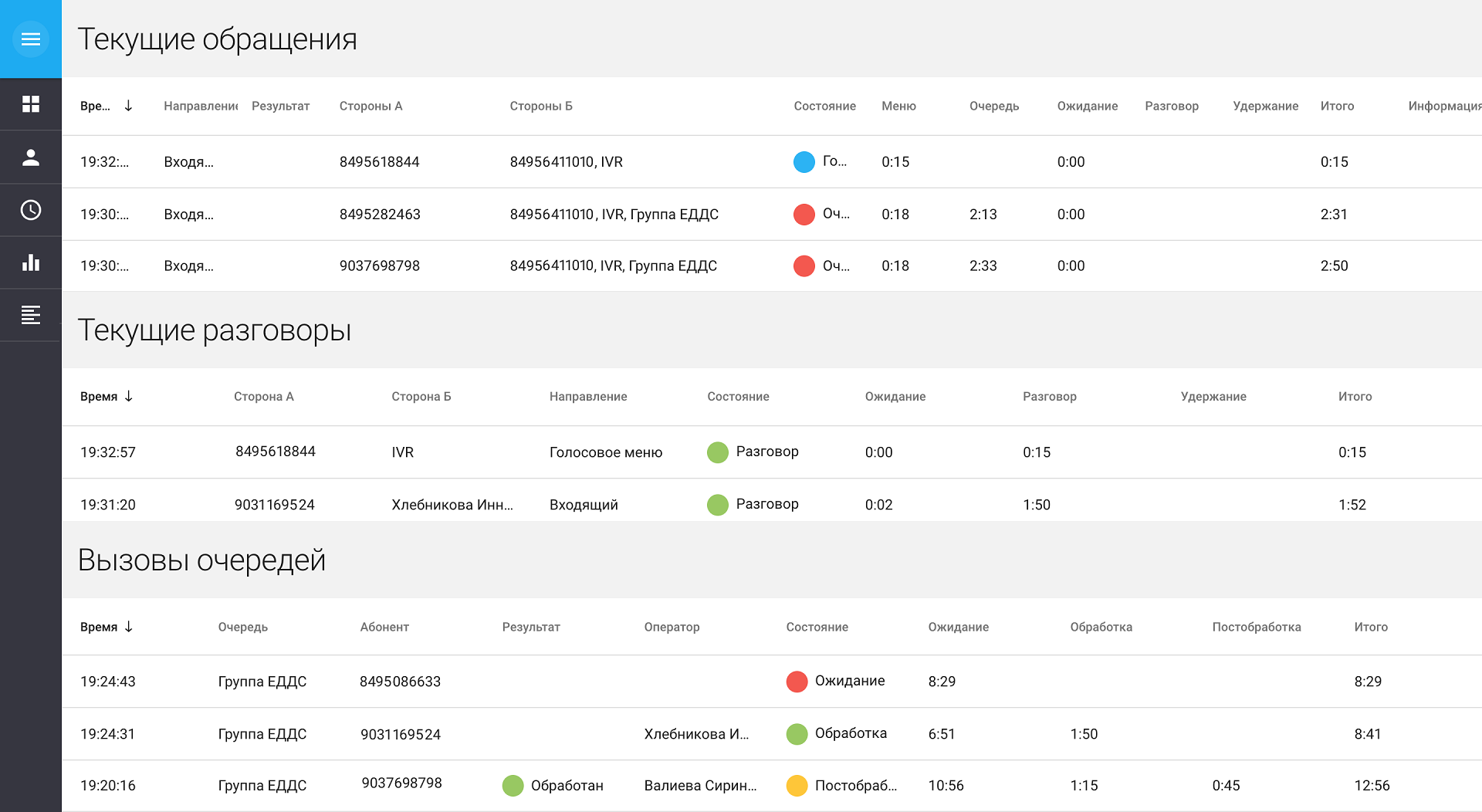Click the blue status dot for 8495618844
Viewport: 1482px width, 812px height.
click(x=804, y=162)
